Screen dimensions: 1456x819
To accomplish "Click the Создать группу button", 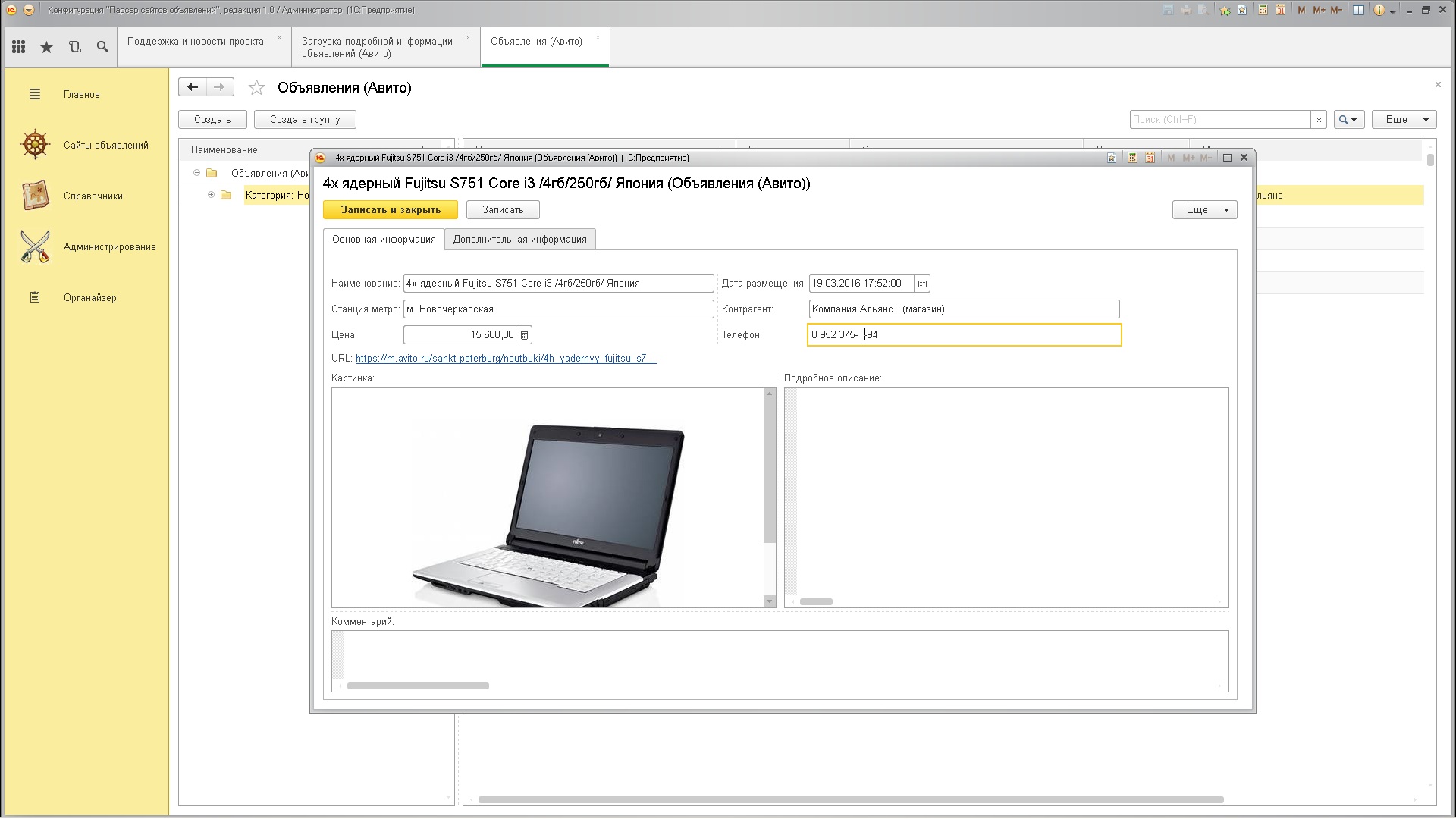I will tap(305, 120).
